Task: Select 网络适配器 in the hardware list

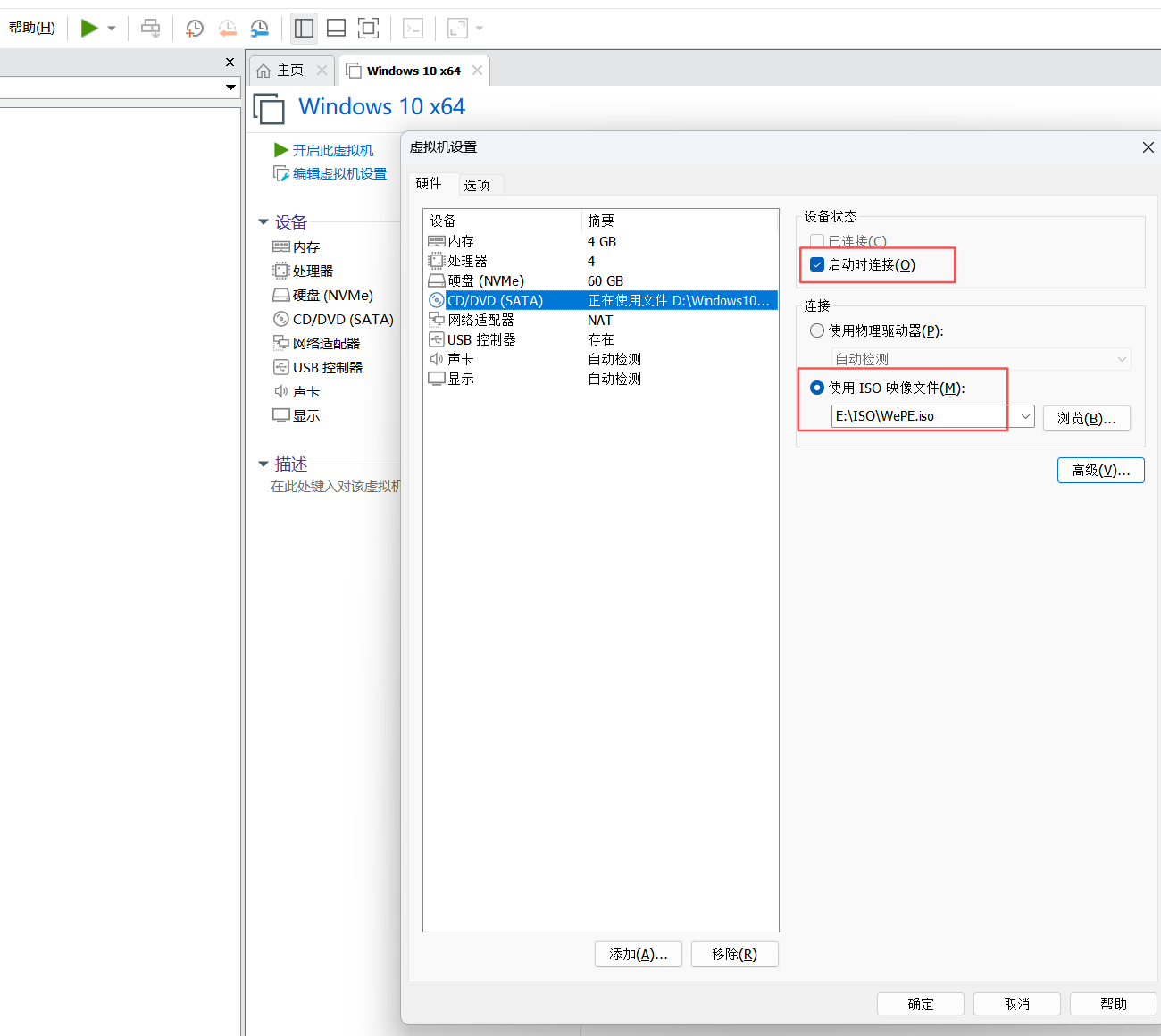Action: click(480, 320)
